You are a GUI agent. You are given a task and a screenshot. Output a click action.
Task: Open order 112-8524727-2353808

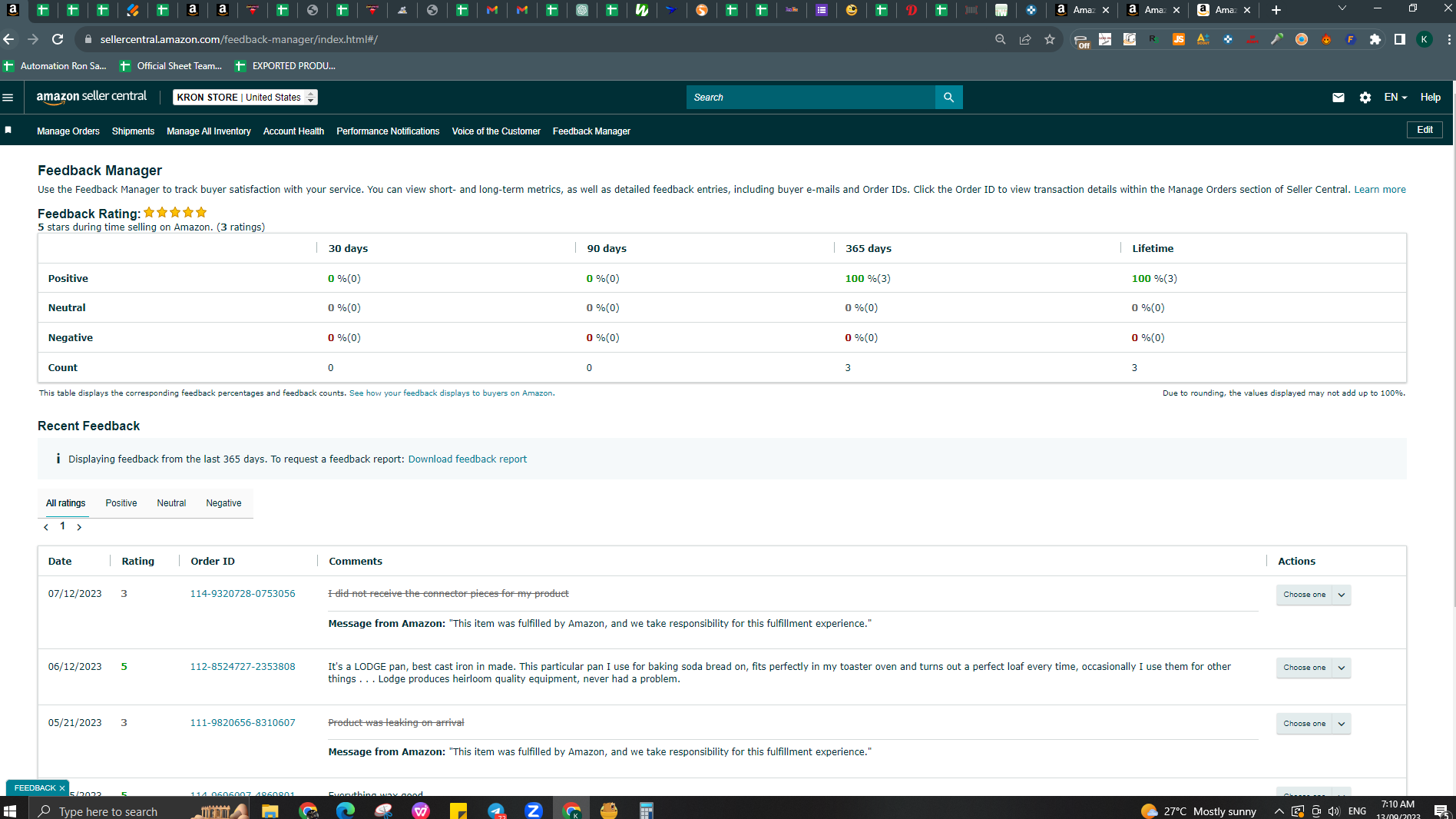pyautogui.click(x=243, y=667)
